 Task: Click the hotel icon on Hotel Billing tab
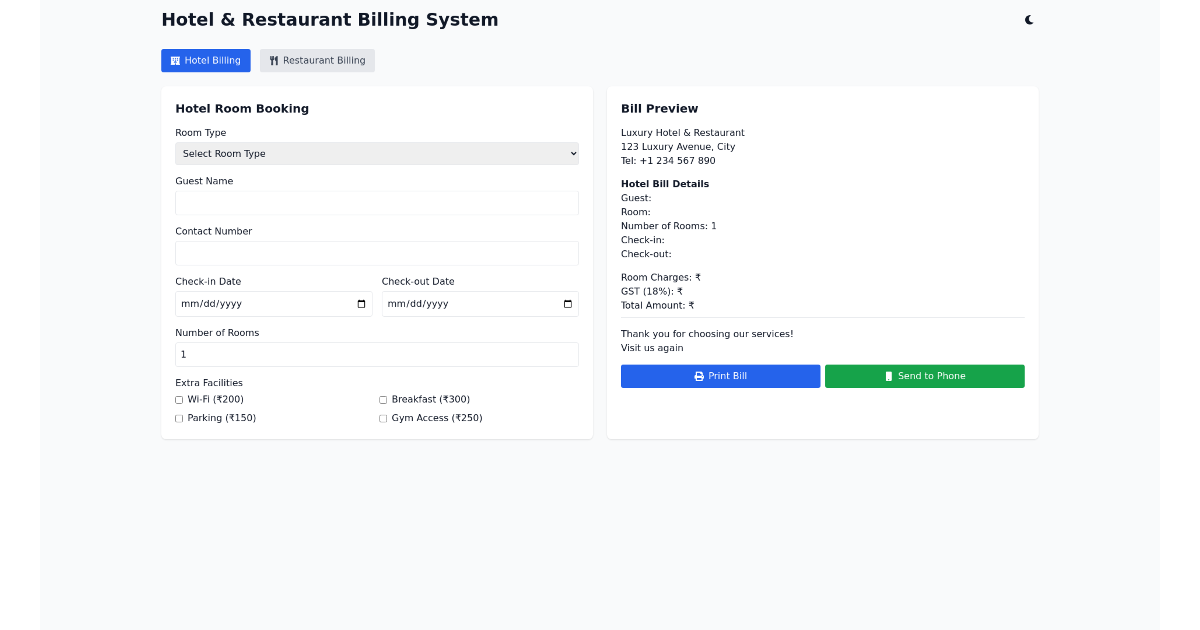(176, 60)
